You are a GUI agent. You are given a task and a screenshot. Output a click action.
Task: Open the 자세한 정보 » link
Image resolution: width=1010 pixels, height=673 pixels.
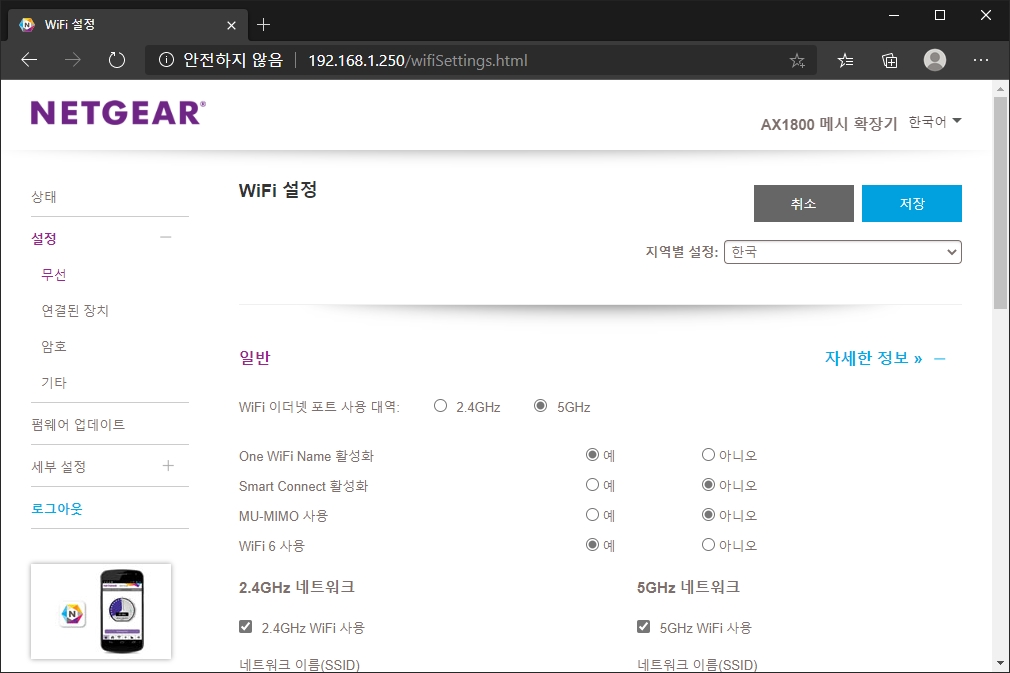[873, 358]
